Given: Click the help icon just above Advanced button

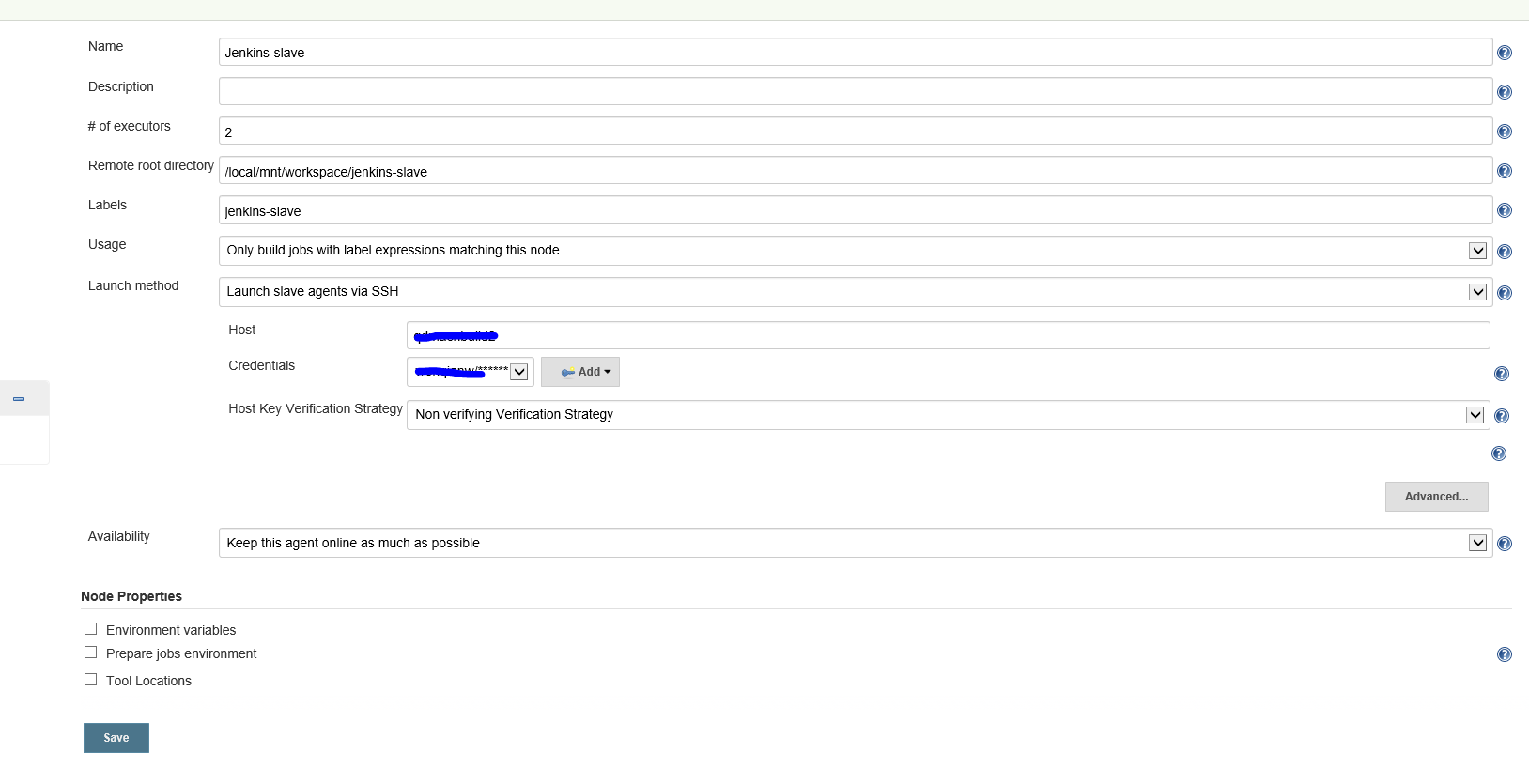Looking at the screenshot, I should coord(1498,453).
